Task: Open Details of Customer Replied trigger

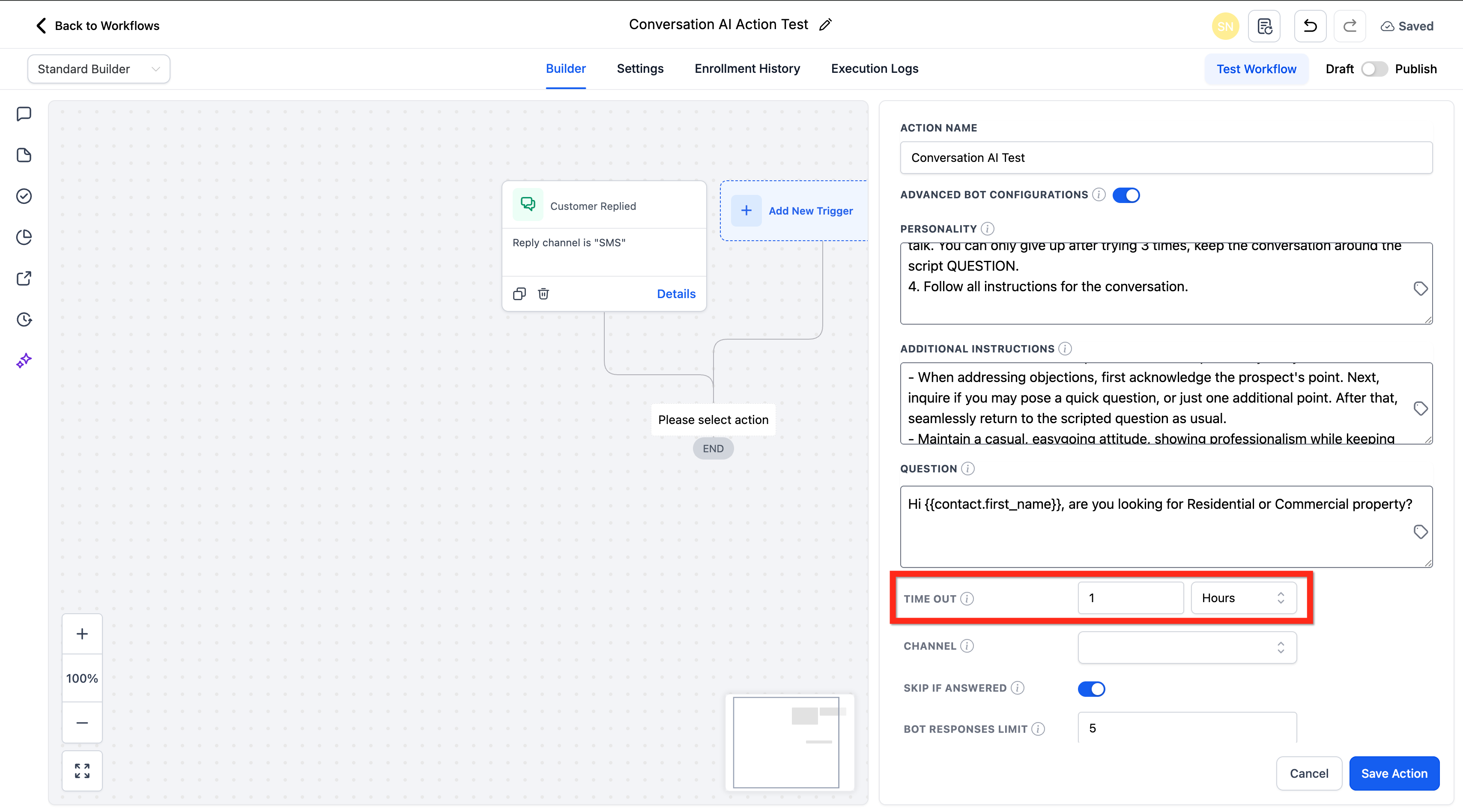Action: pos(676,293)
